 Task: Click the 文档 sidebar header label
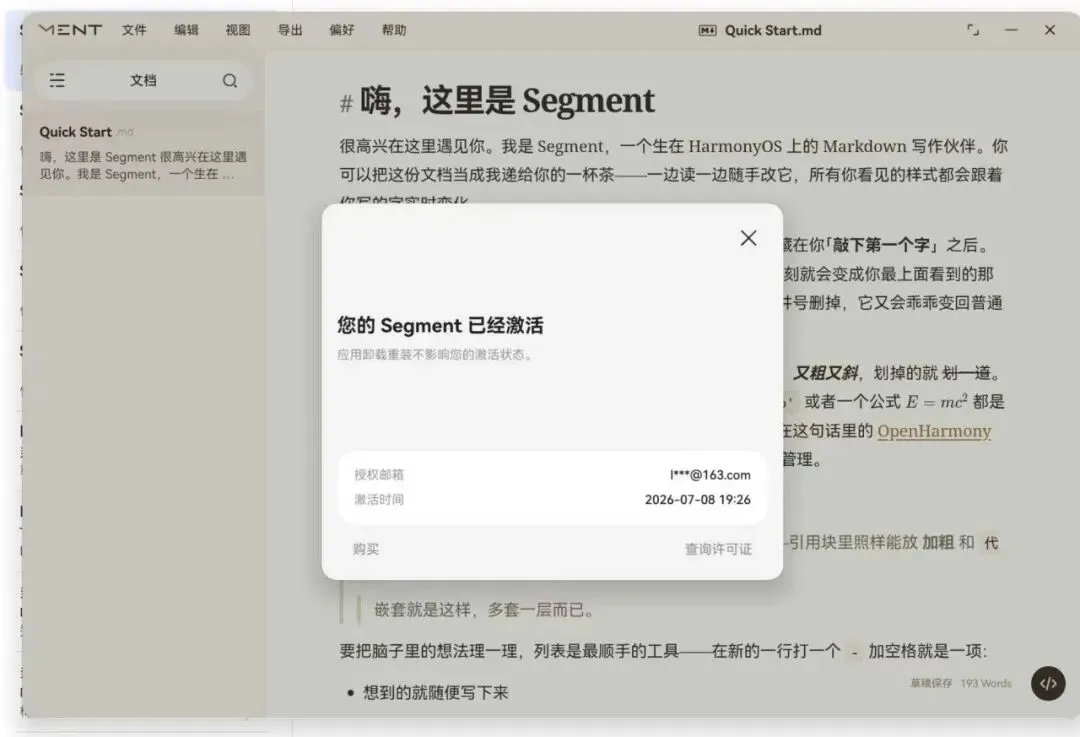[x=143, y=81]
